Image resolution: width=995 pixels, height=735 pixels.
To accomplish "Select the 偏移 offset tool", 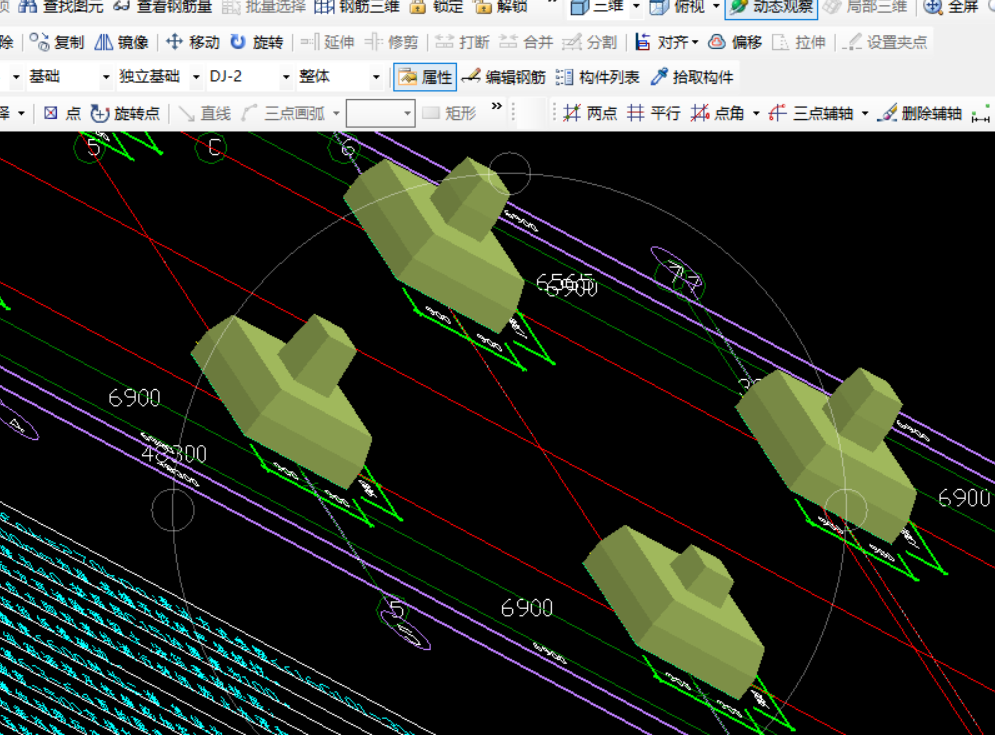I will 735,42.
